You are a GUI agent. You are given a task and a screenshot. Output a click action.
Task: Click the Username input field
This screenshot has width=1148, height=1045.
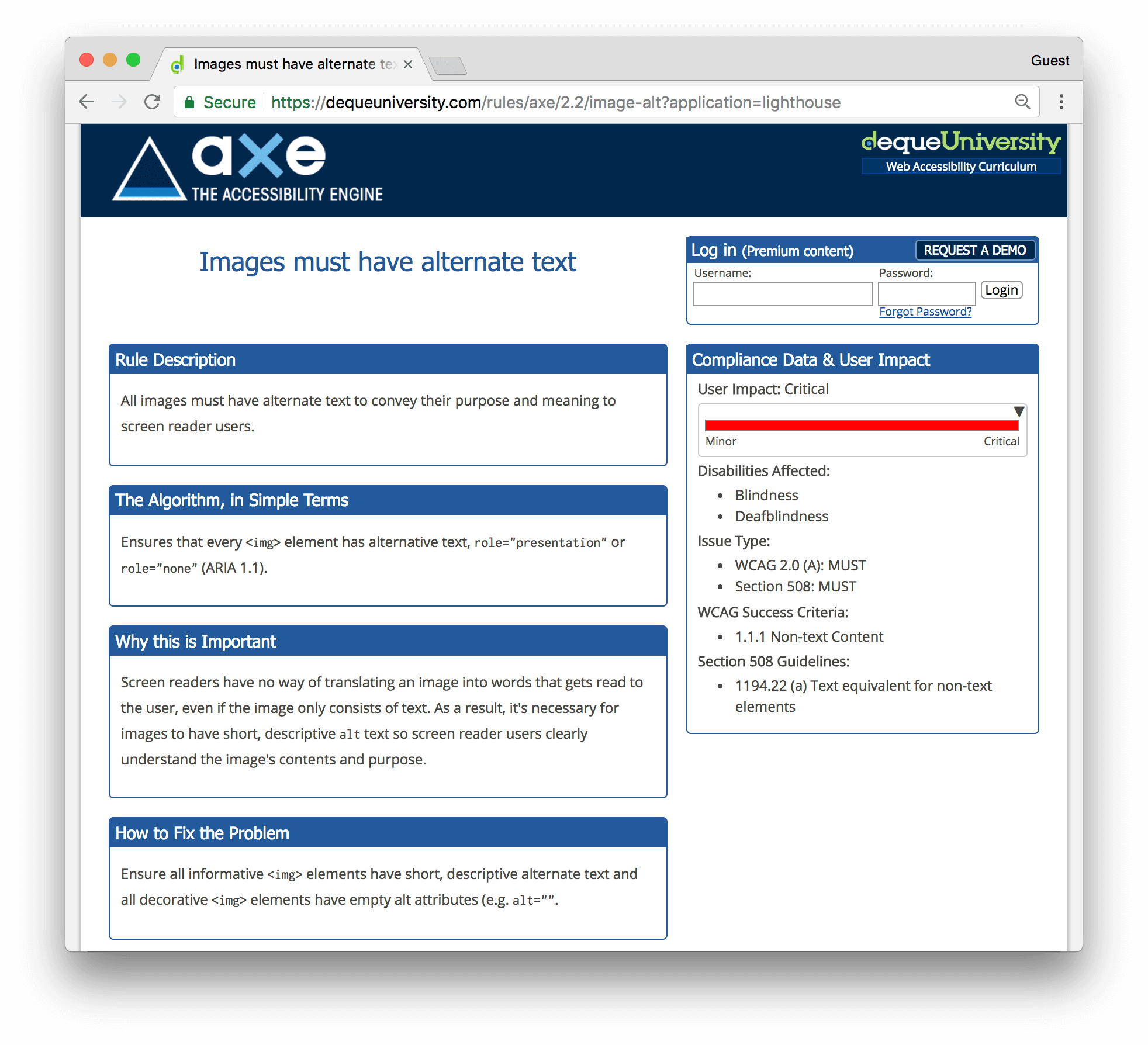[785, 290]
